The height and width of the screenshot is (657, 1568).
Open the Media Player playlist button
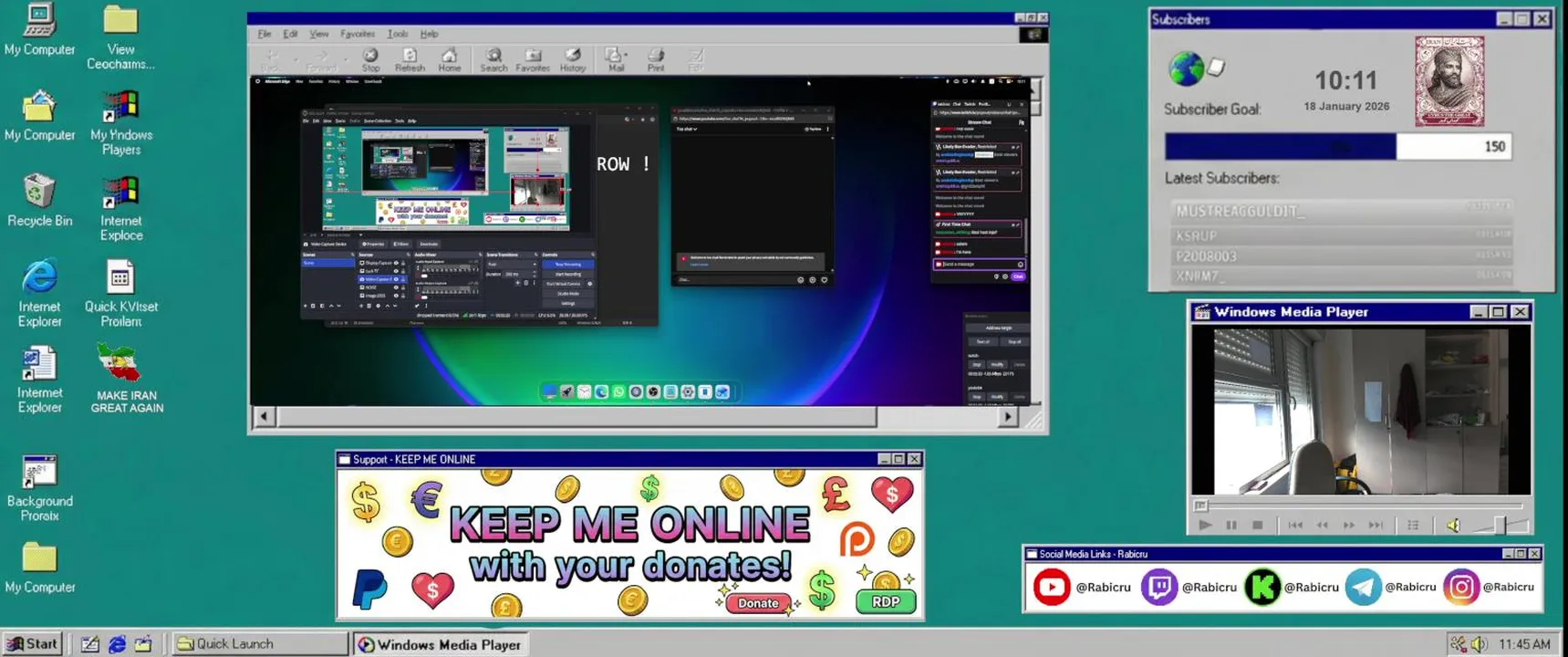pyautogui.click(x=1413, y=525)
